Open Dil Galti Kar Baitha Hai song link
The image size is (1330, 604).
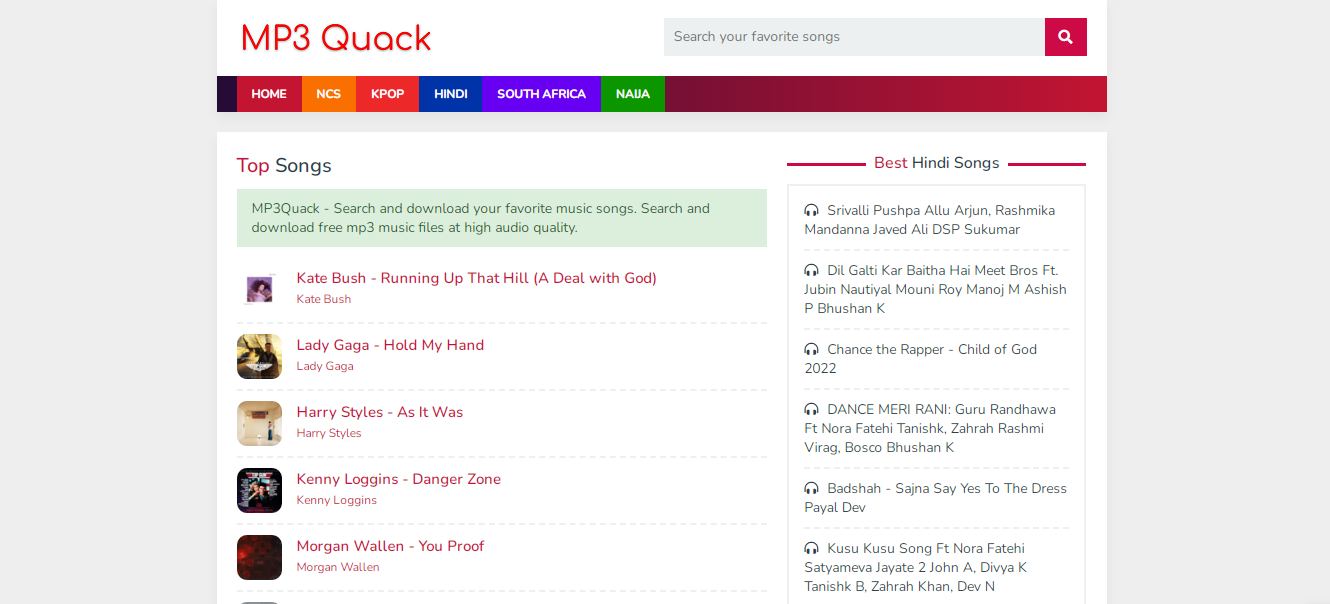(936, 289)
